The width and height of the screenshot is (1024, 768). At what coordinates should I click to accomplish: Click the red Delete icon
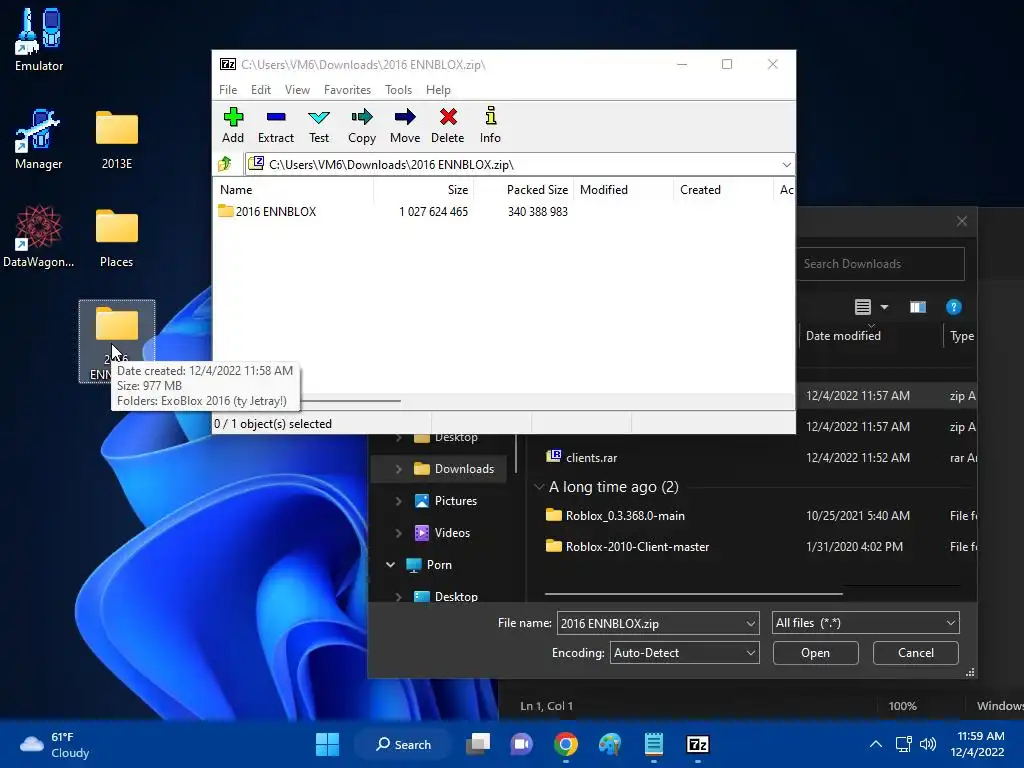coord(447,125)
